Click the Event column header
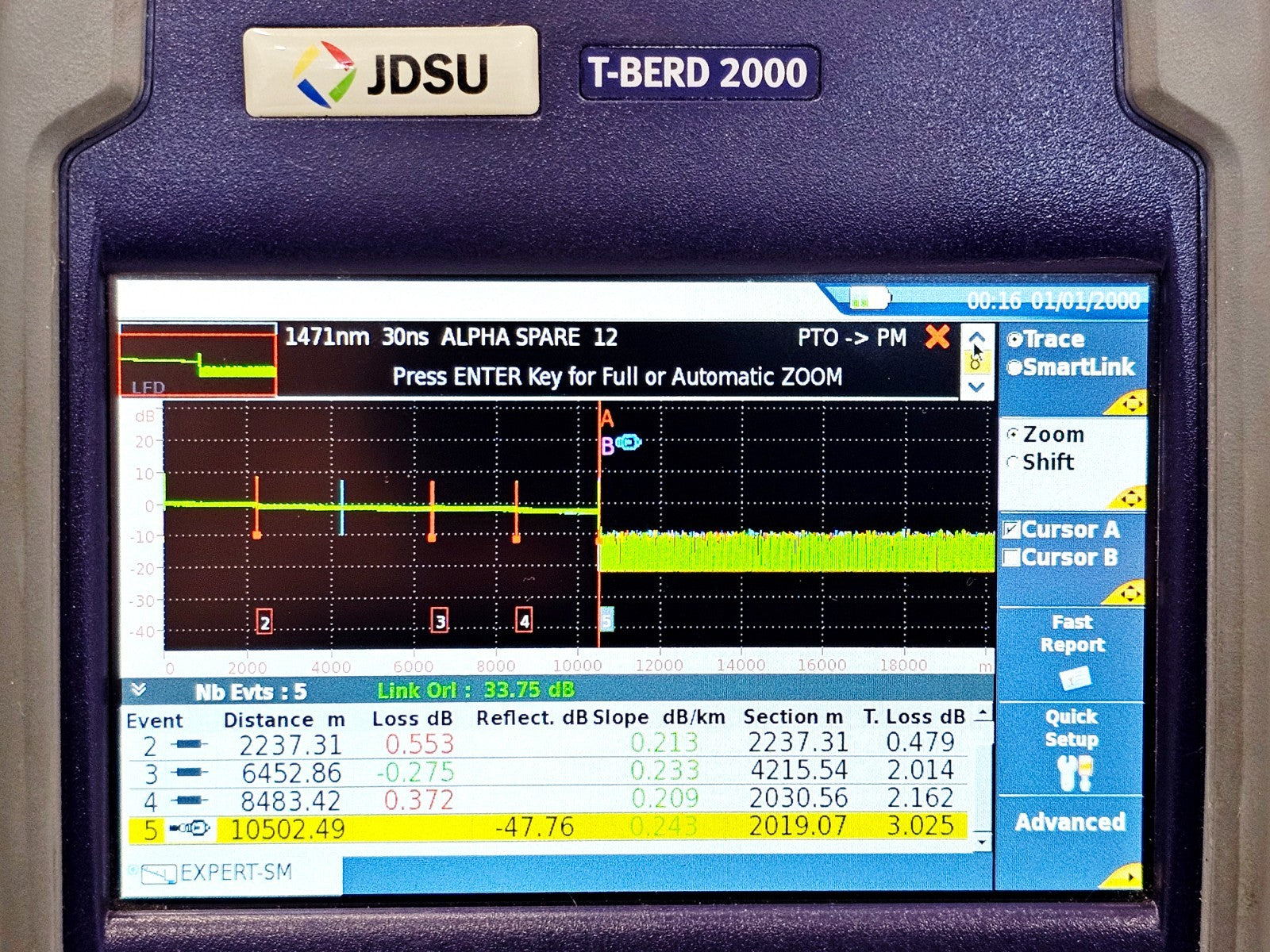The width and height of the screenshot is (1270, 952). click(x=155, y=721)
